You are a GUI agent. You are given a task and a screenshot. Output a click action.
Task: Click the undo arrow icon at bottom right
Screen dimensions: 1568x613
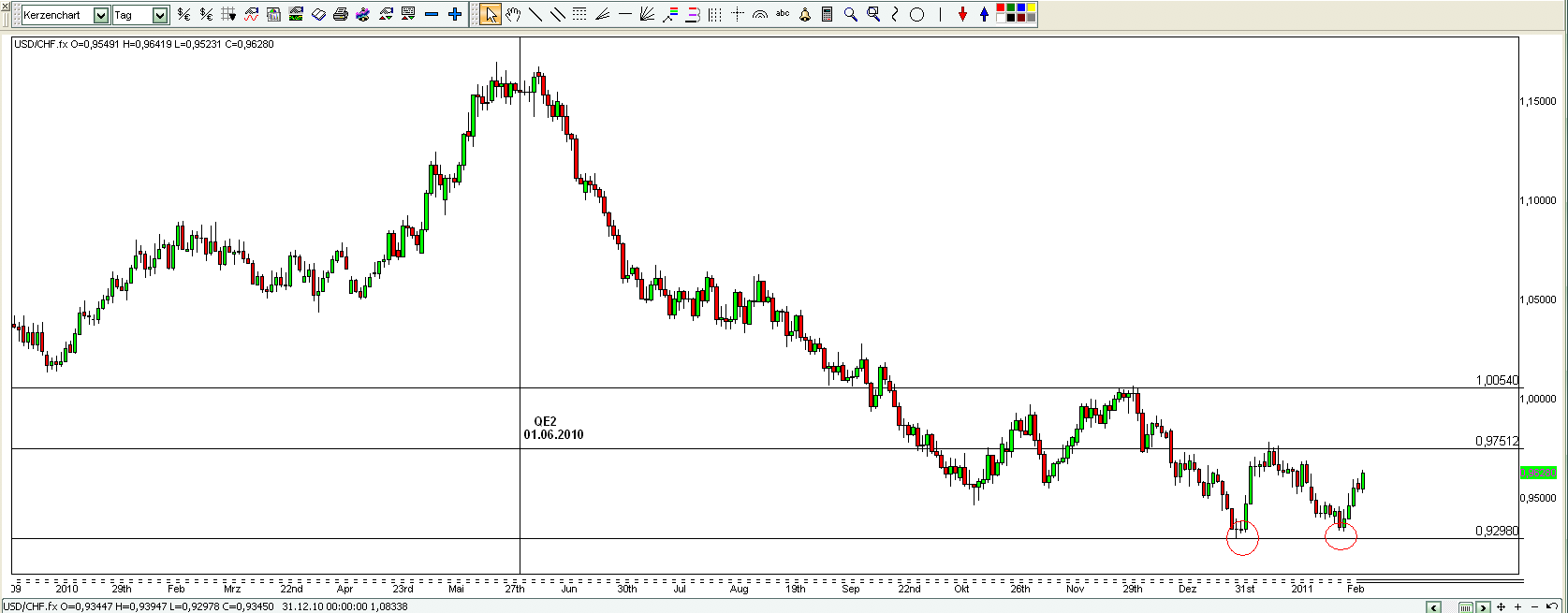pos(1551,606)
